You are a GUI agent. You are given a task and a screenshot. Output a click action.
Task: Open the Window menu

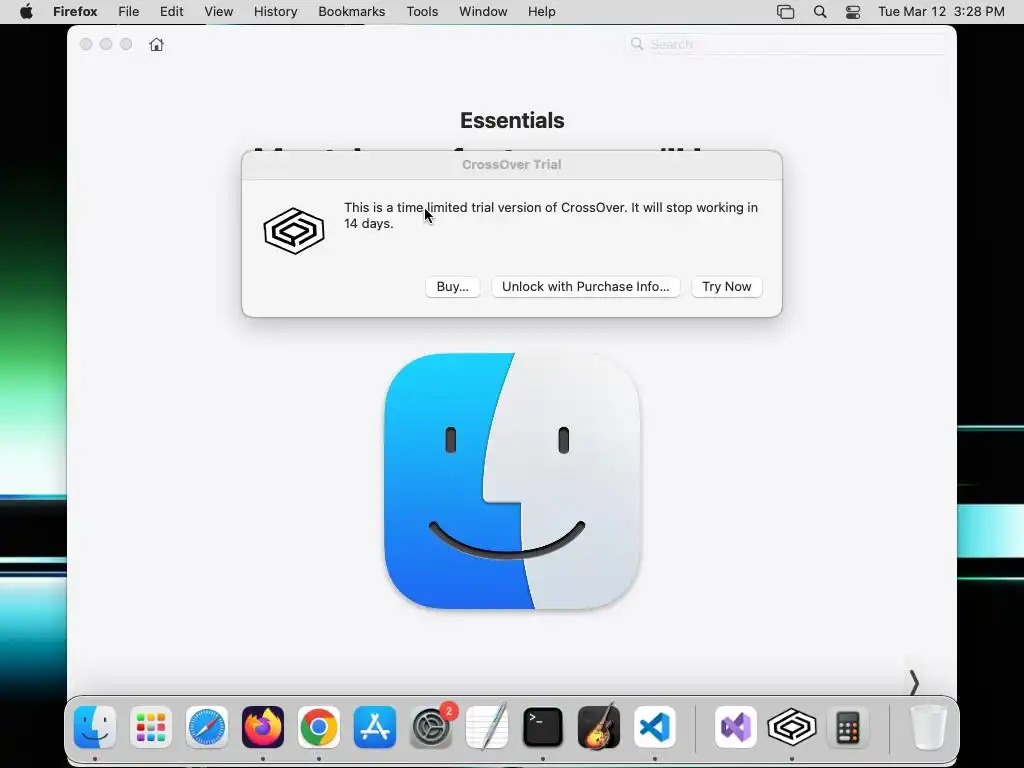point(483,12)
